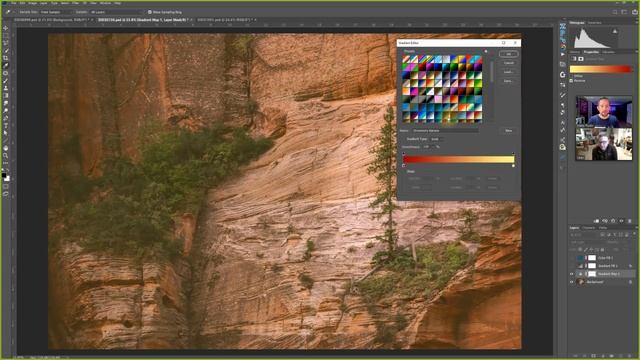Click OK in Gradient Editor

point(509,54)
